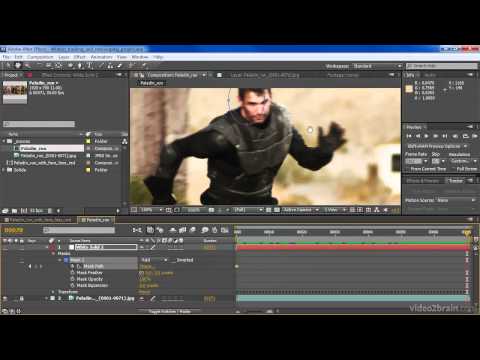This screenshot has height=360, width=480.
Task: Open the Graph Editor in timeline
Action: point(225,230)
